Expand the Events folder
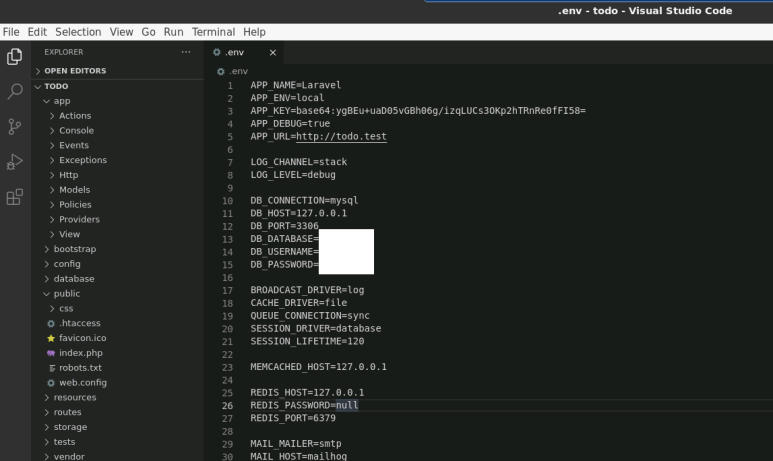Viewport: 773px width, 461px height. pyautogui.click(x=117, y=145)
